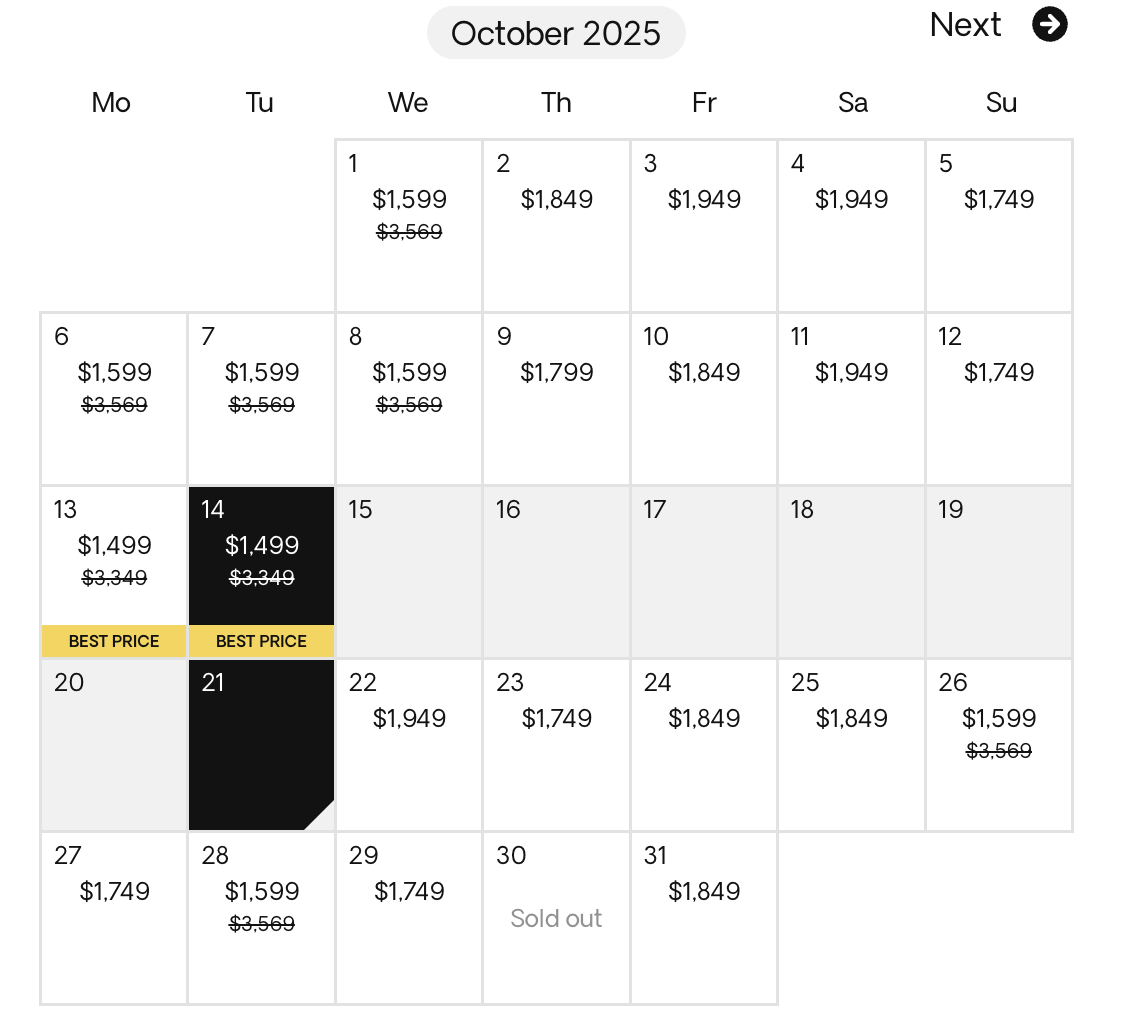The width and height of the screenshot is (1134, 1026).
Task: Select Monday October 6 date cell
Action: (114, 399)
